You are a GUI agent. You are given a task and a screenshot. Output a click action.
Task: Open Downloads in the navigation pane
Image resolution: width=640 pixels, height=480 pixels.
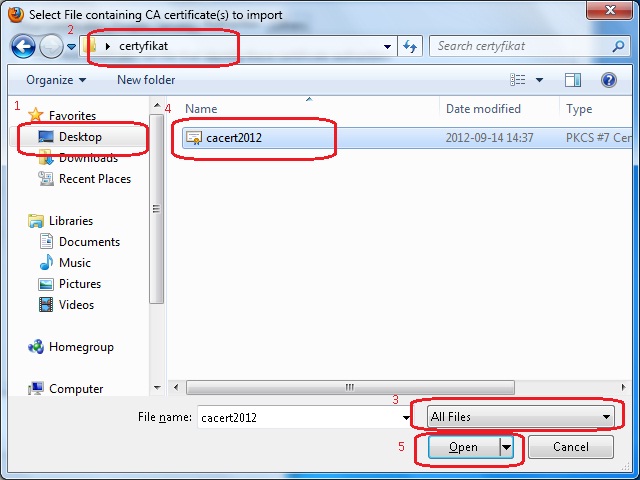point(88,158)
